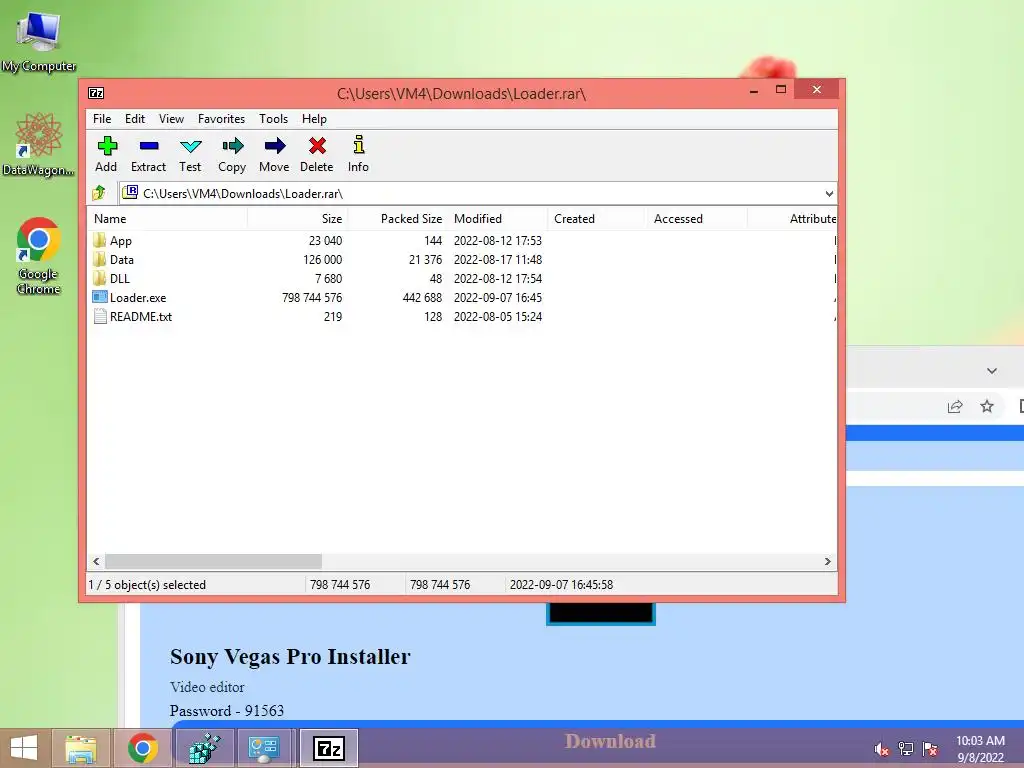
Task: Click the Action Center flag icon
Action: click(930, 749)
